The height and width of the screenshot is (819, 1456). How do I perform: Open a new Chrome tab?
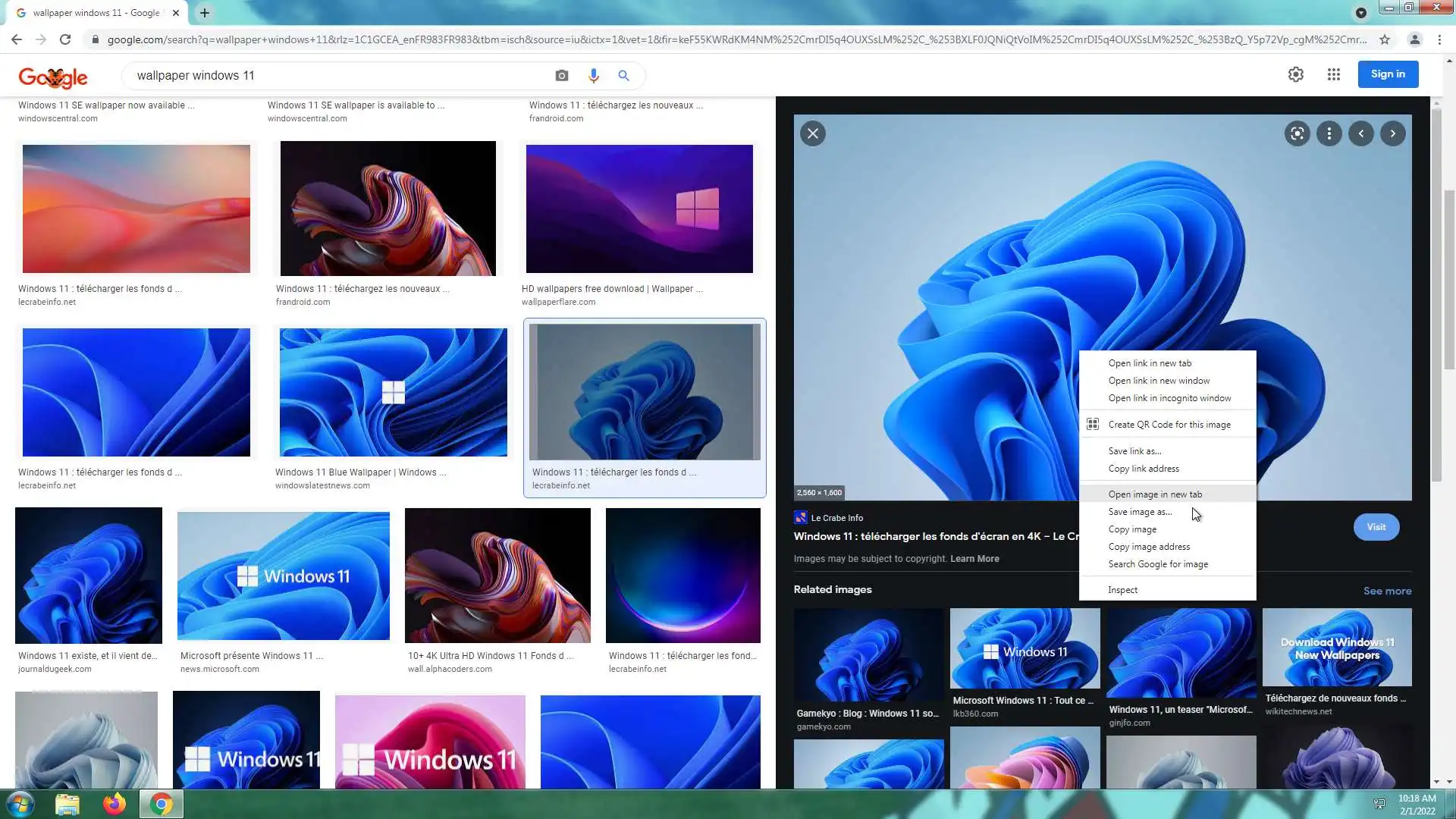click(x=205, y=13)
